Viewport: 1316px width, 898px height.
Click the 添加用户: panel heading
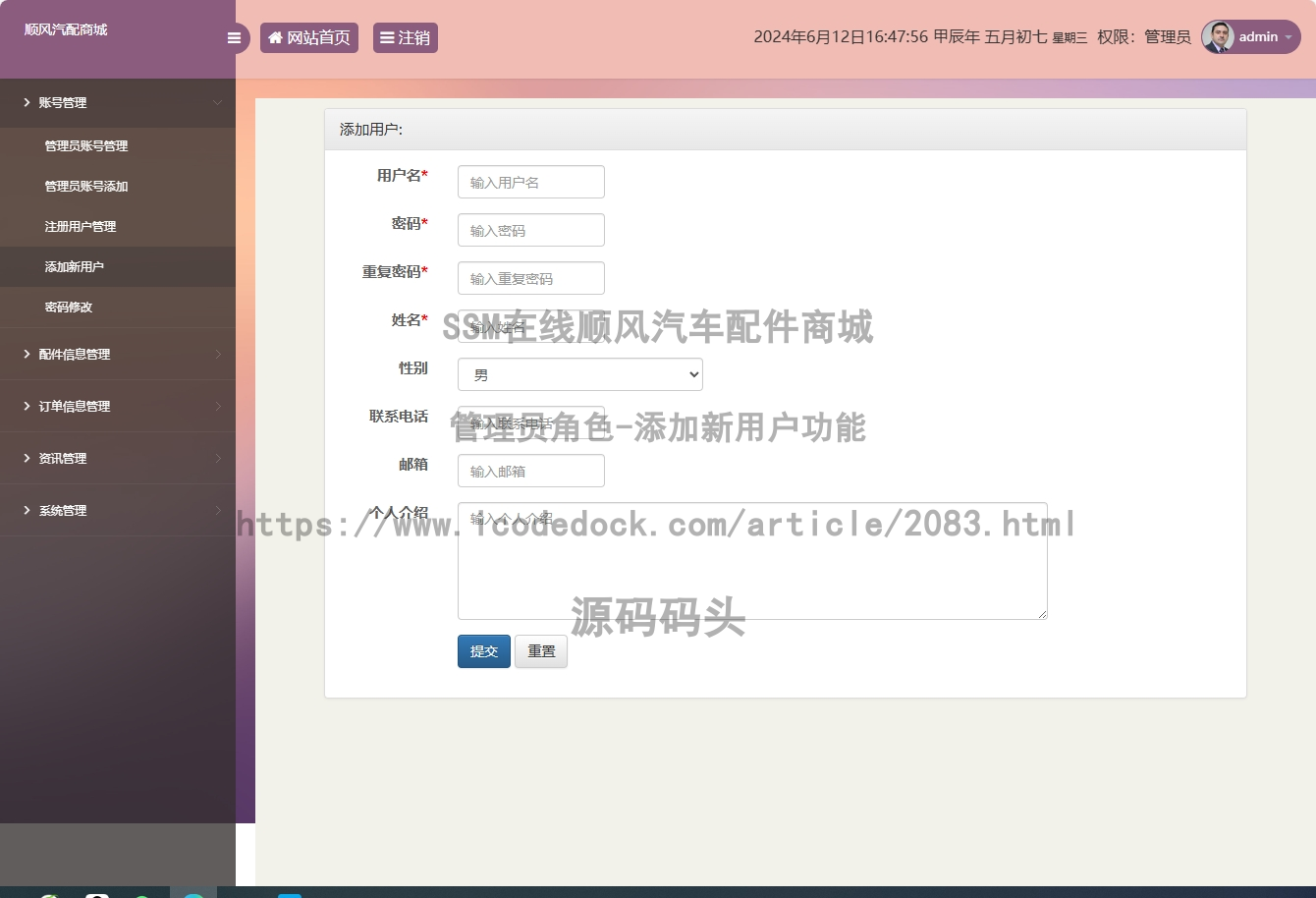(371, 130)
